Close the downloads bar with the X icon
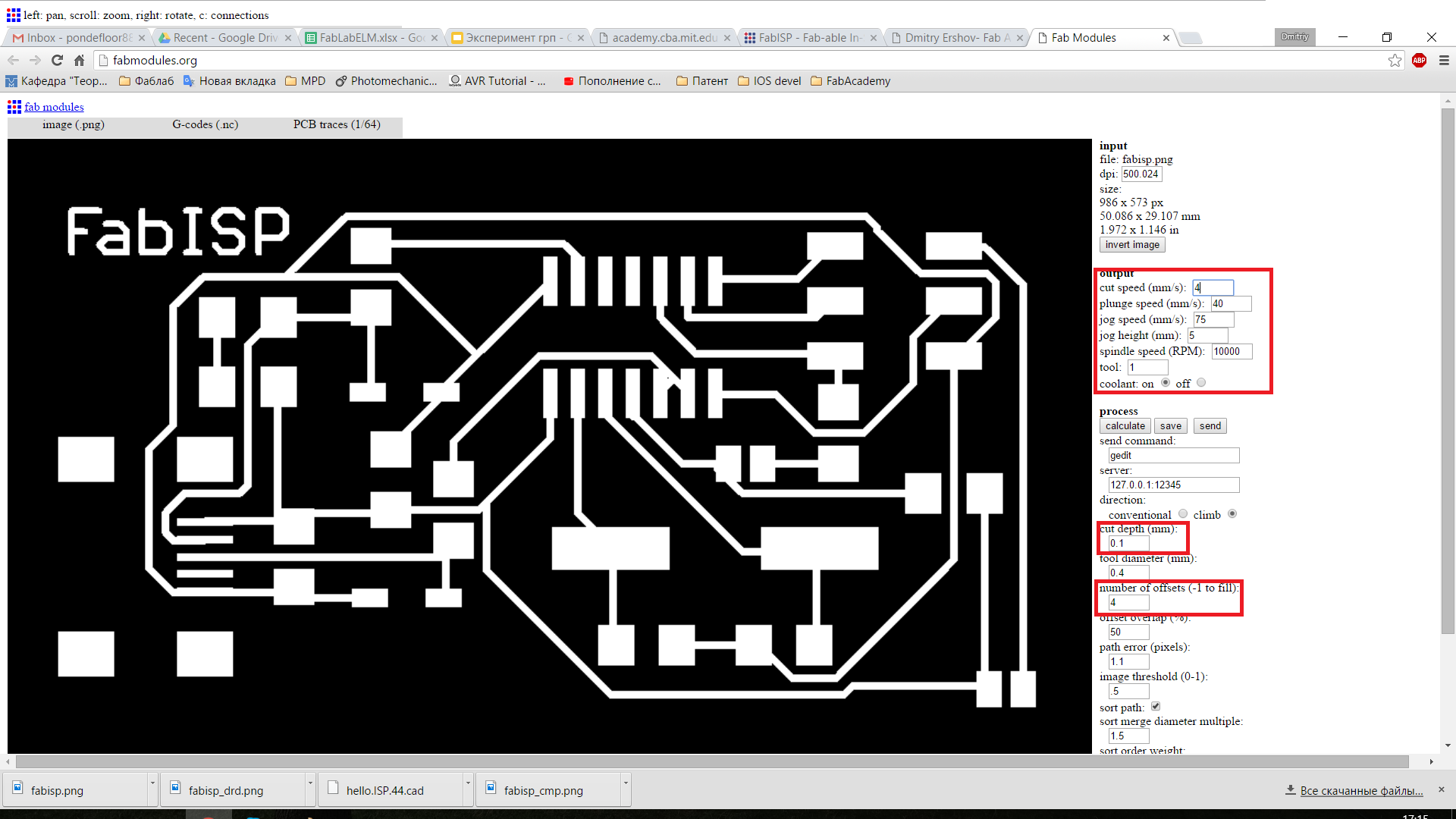The height and width of the screenshot is (819, 1456). [x=1442, y=789]
